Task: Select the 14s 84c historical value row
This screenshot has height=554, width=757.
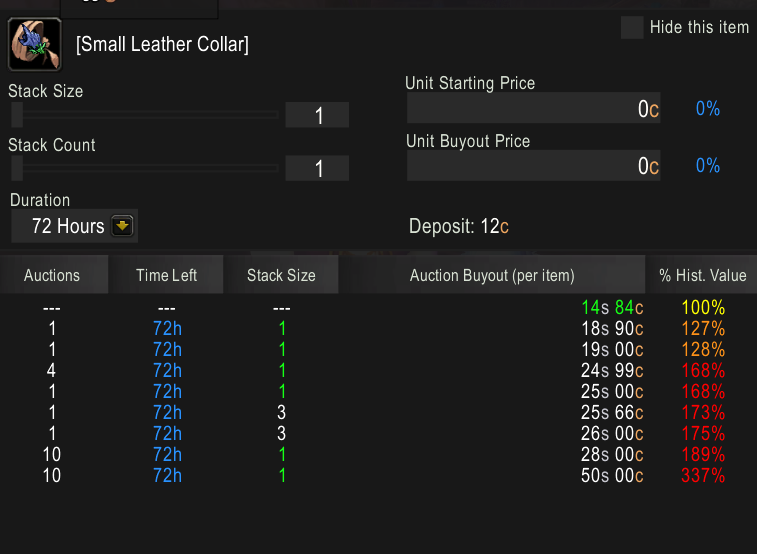Action: (x=378, y=307)
